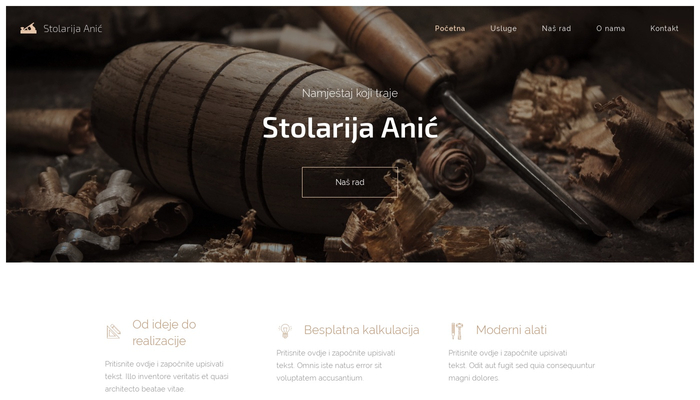
Task: Click the Stolarija Anić logo text in the header
Action: point(73,29)
